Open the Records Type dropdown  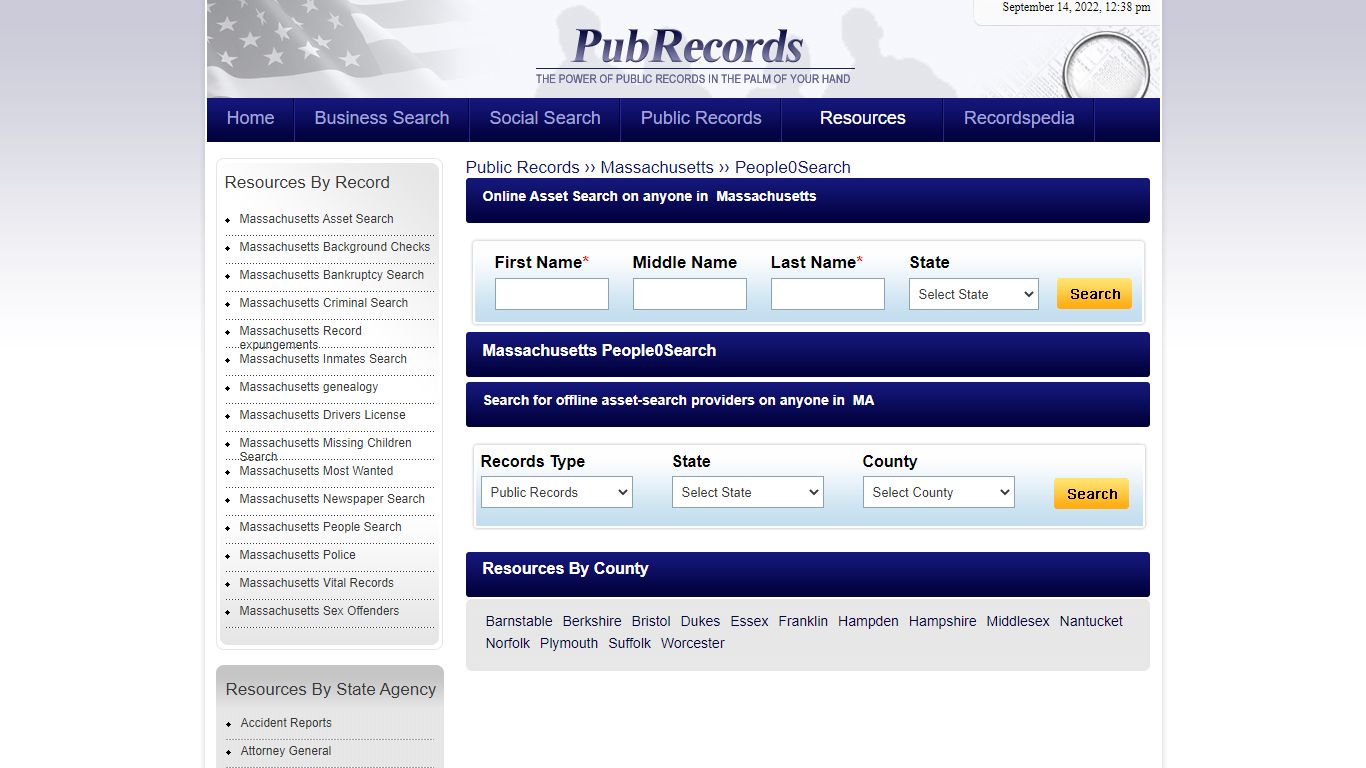pyautogui.click(x=557, y=492)
